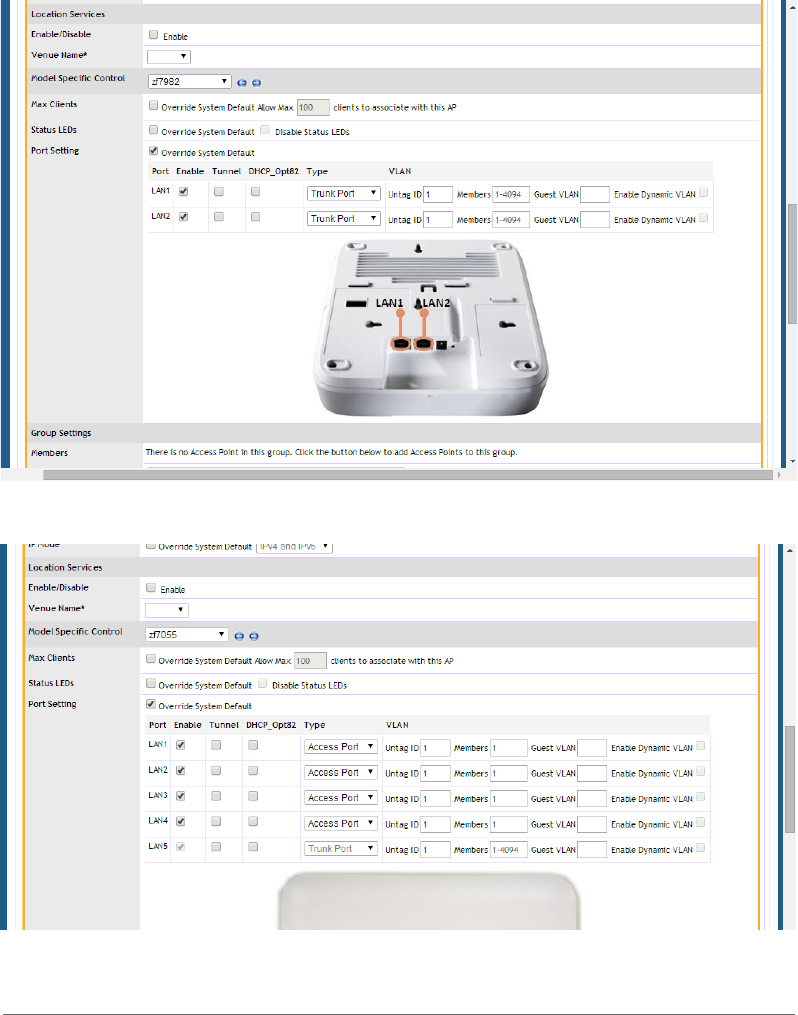This screenshot has width=798, height=1015.
Task: Open LAN1 Trunk Port type dropdown for zf7982
Action: (x=343, y=194)
